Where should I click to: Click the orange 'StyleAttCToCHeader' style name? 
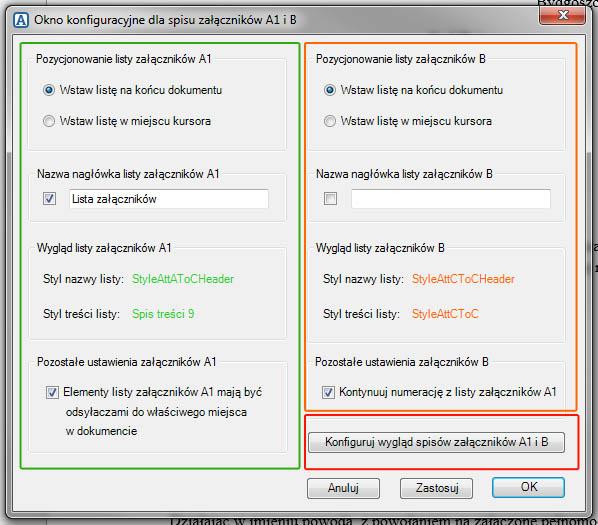click(463, 279)
